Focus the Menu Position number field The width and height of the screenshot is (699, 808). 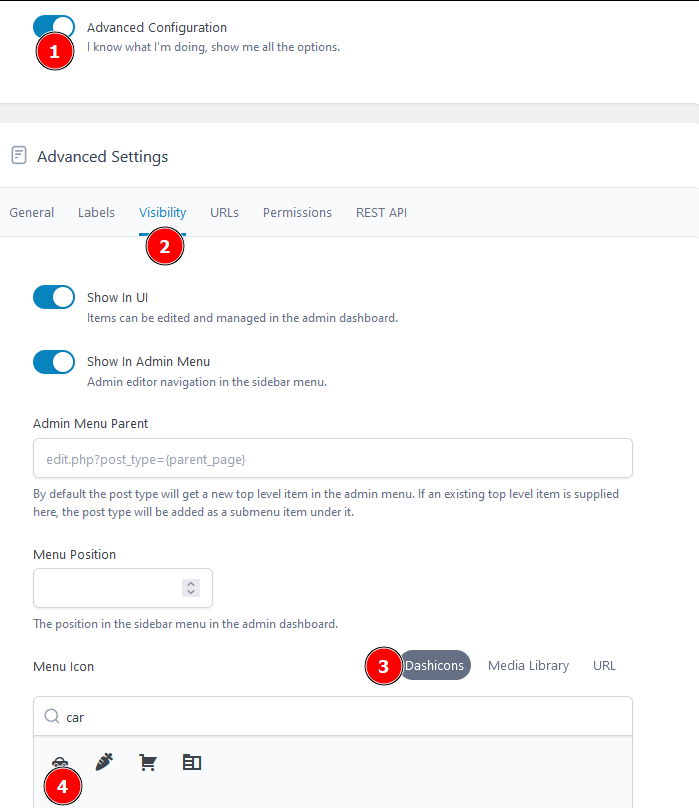tap(123, 588)
